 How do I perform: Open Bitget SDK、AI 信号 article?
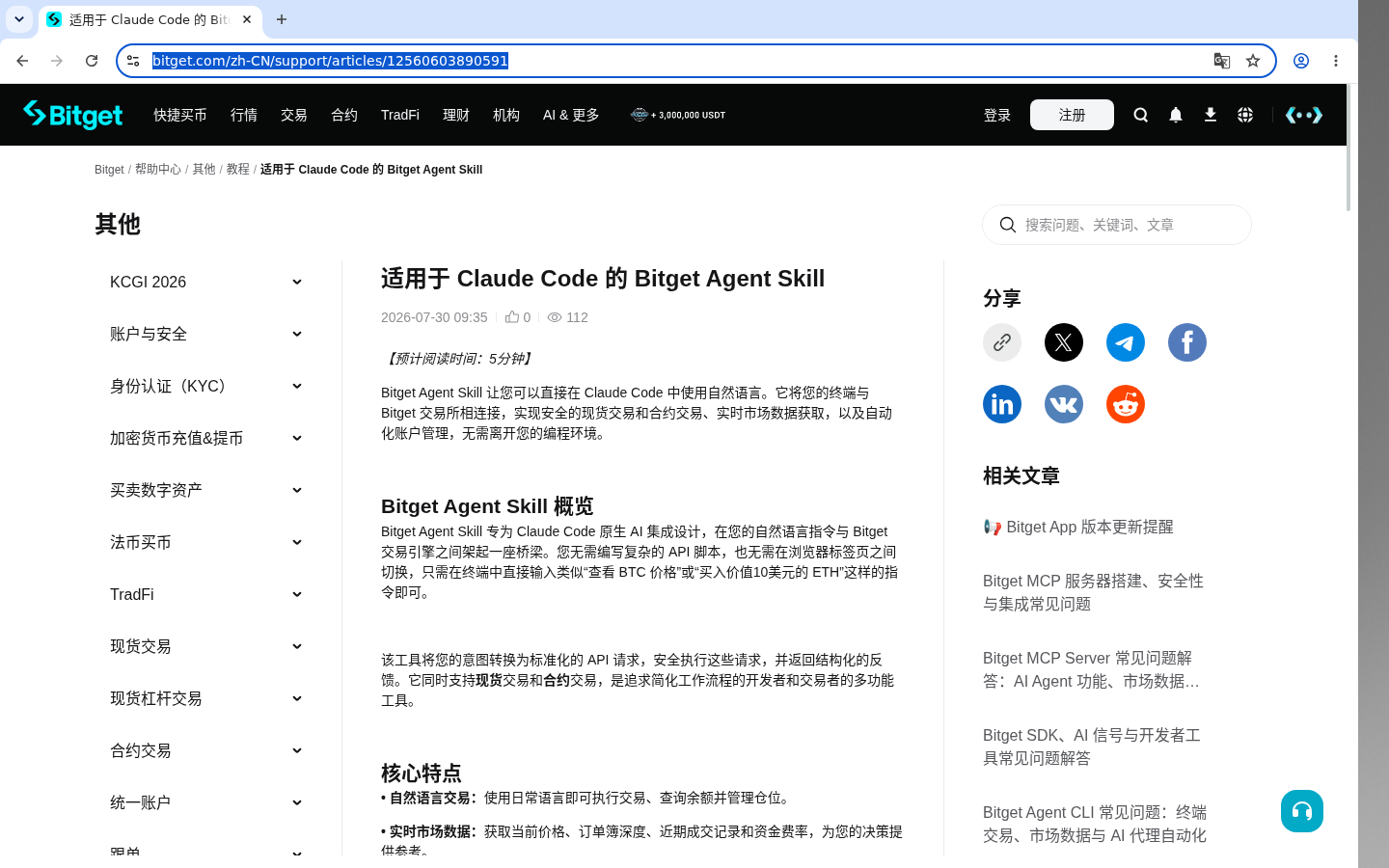coord(1094,746)
